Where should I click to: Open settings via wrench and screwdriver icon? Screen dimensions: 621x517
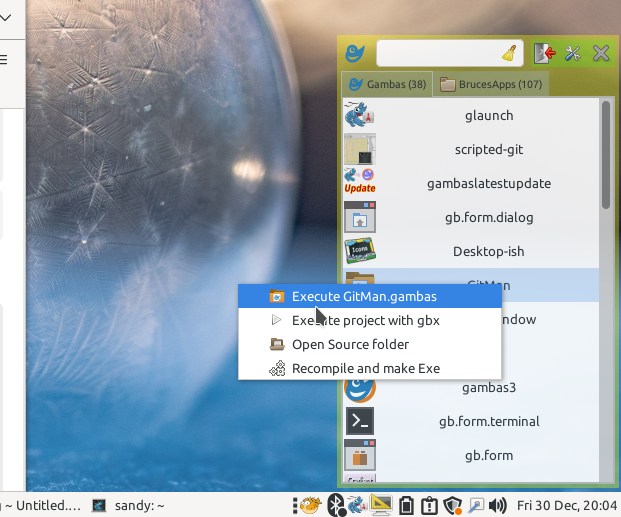coord(573,54)
